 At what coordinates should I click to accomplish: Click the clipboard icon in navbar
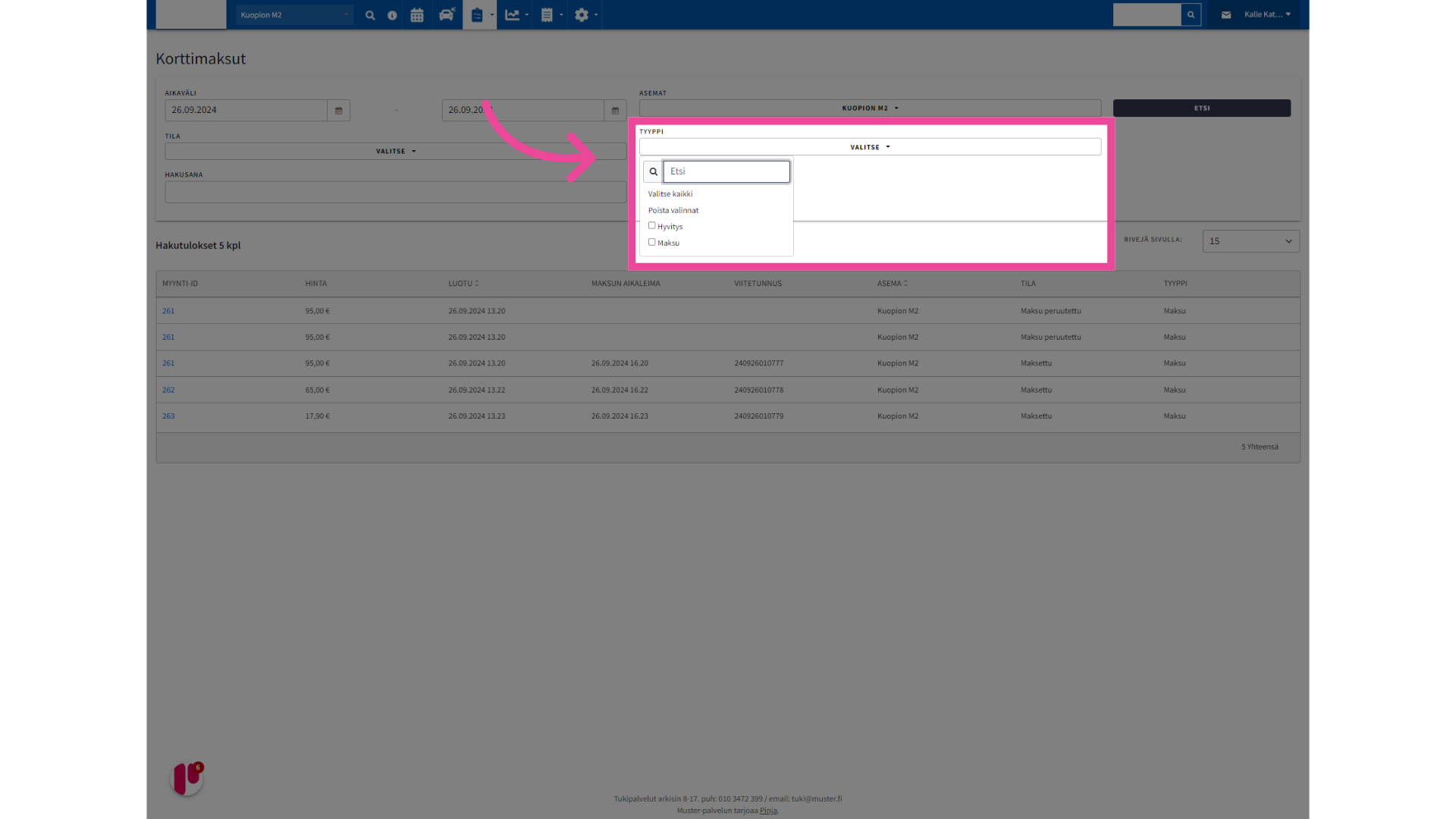(477, 15)
